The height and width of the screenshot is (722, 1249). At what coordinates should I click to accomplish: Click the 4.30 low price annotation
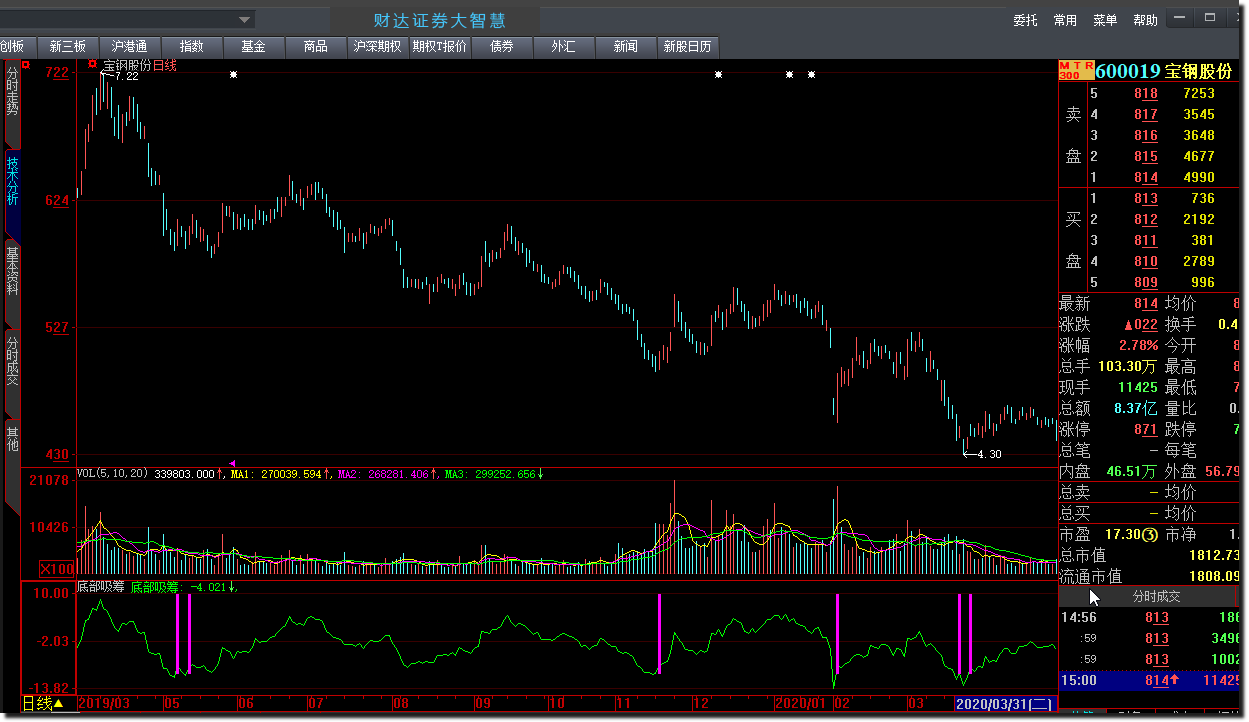[x=989, y=454]
